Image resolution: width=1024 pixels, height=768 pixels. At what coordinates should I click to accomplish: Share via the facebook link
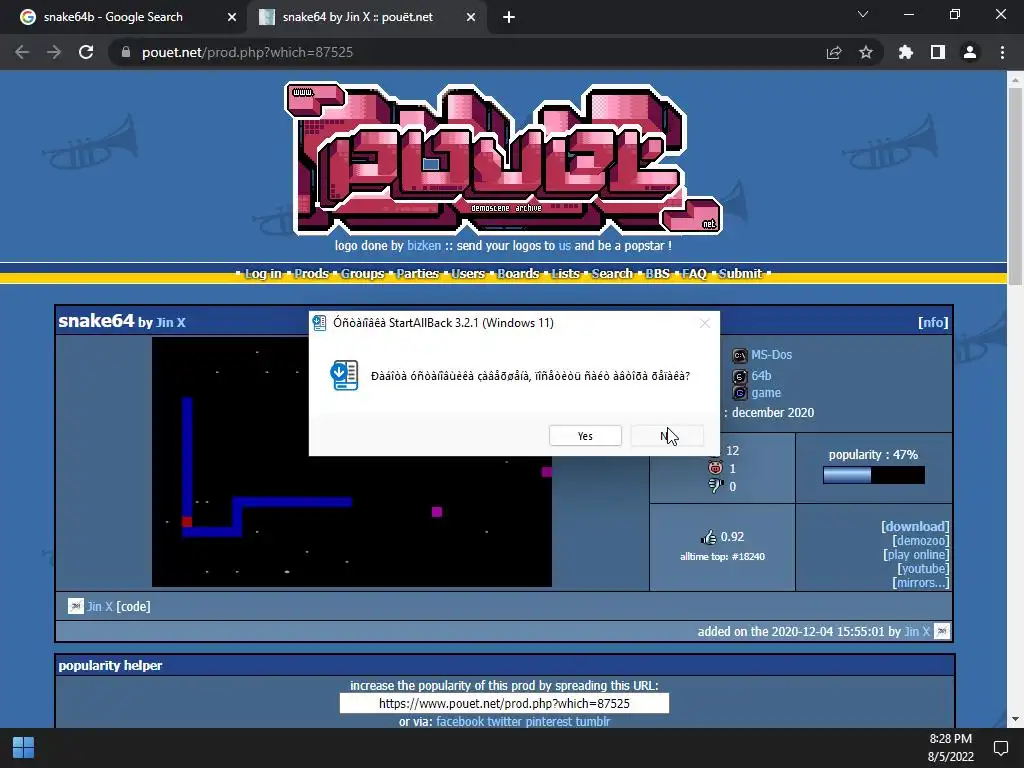point(460,721)
